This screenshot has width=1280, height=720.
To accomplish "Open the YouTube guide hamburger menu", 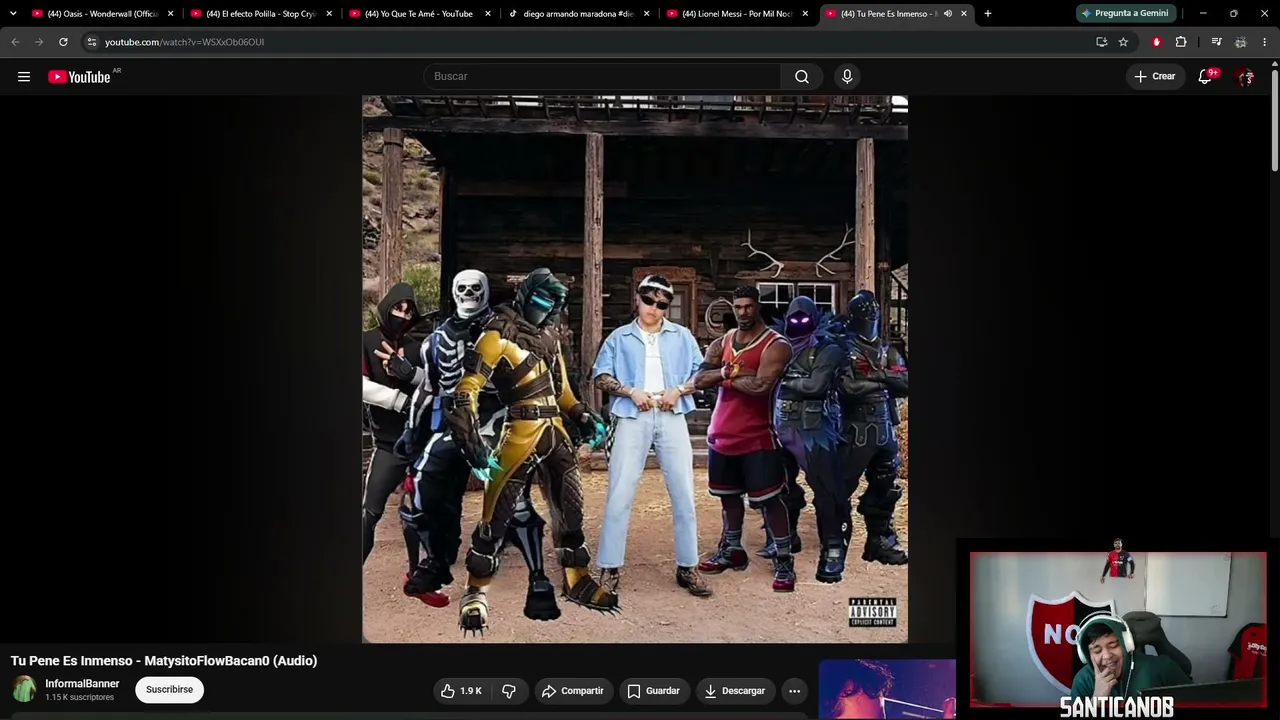I will point(24,77).
